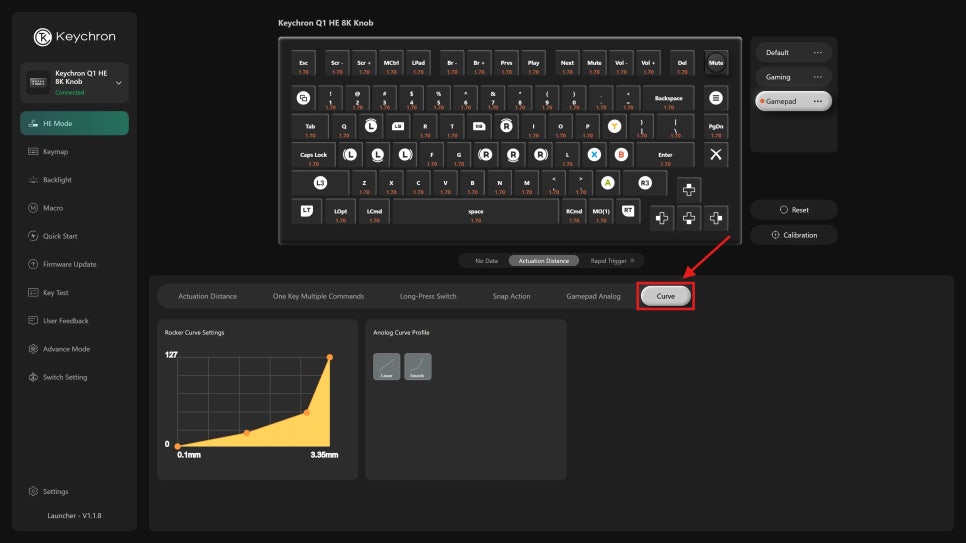Open the Gamepad Analog tab
The image size is (966, 543).
593,296
